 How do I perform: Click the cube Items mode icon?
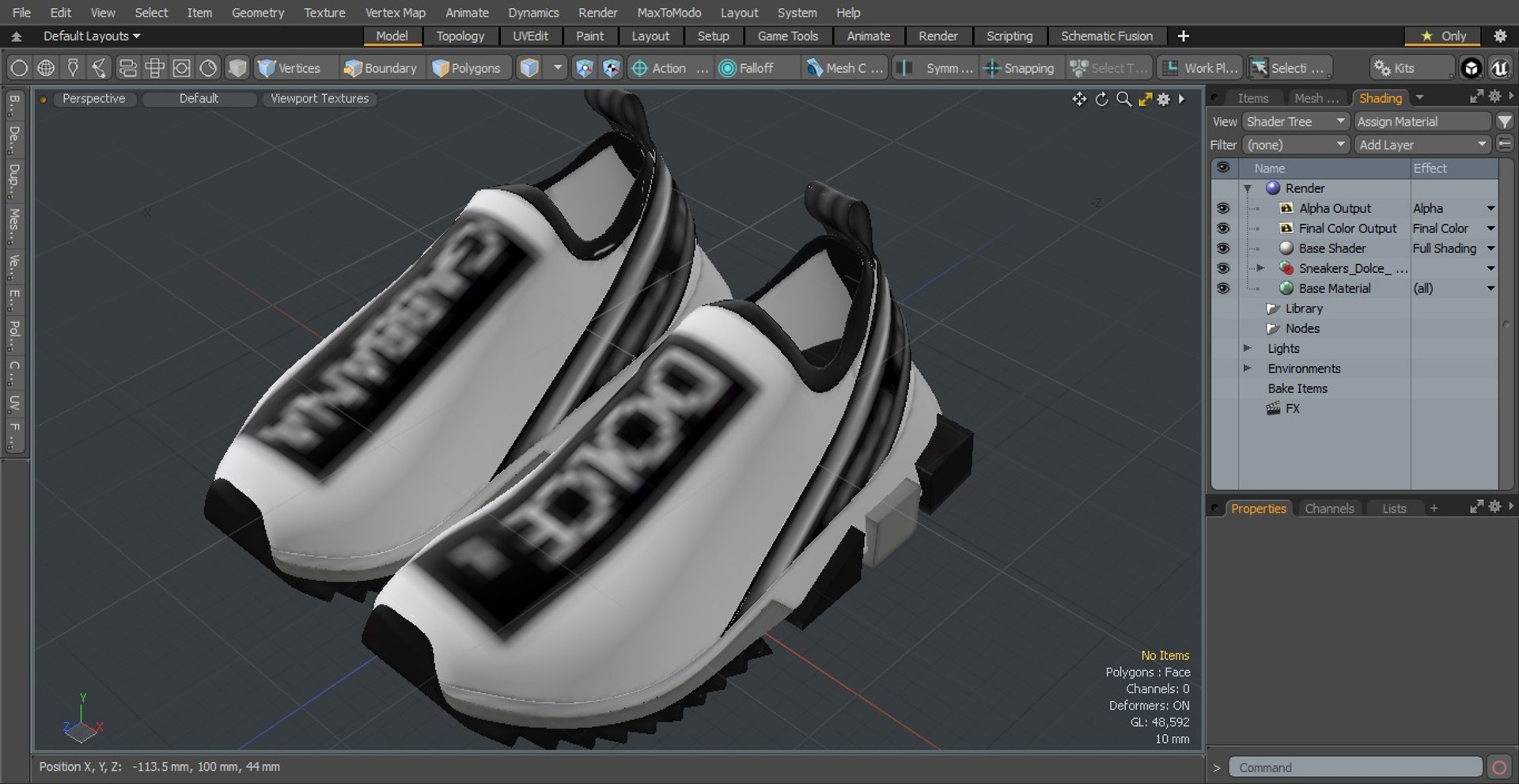pos(237,68)
